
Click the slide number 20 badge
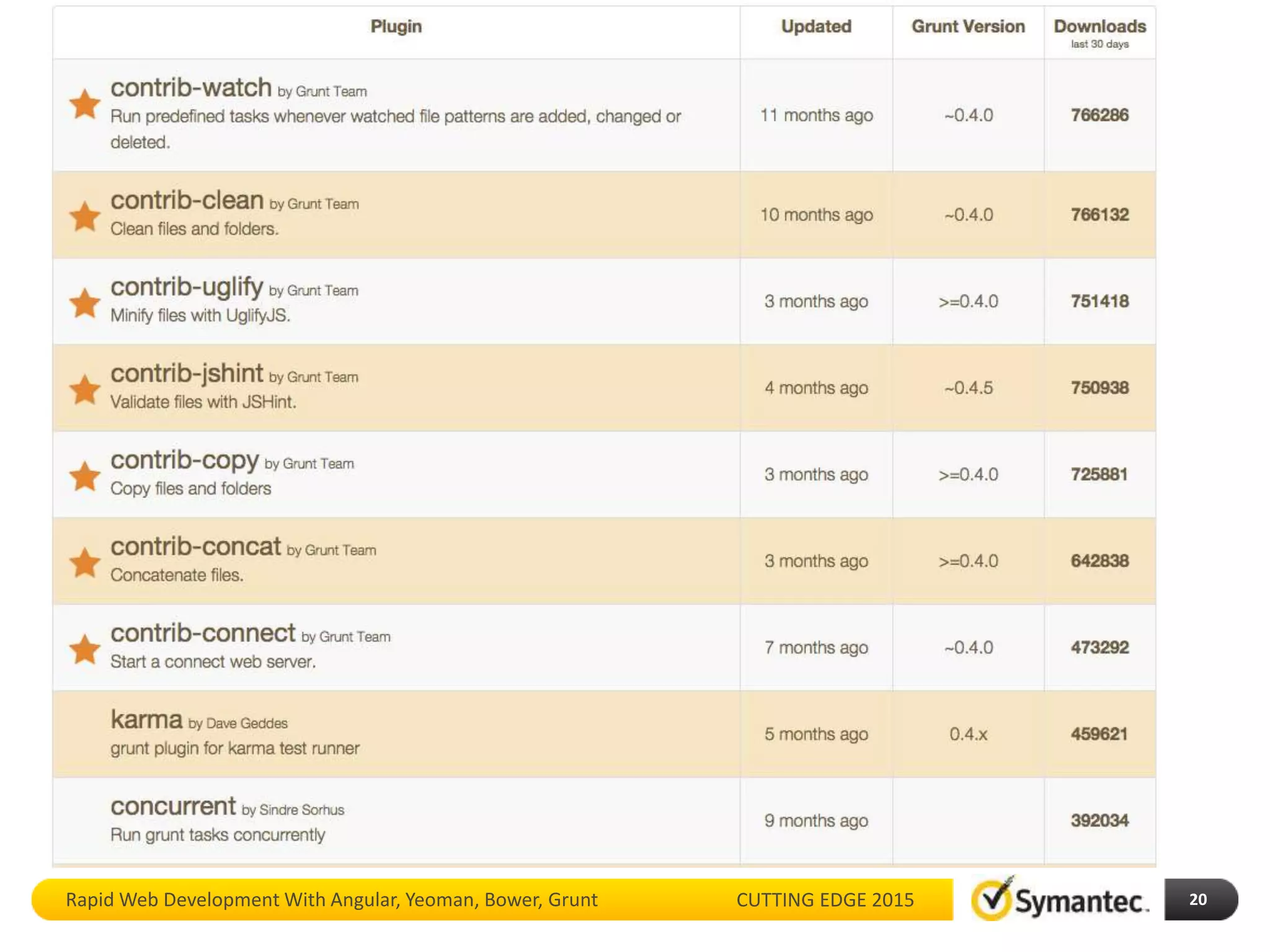[1201, 899]
